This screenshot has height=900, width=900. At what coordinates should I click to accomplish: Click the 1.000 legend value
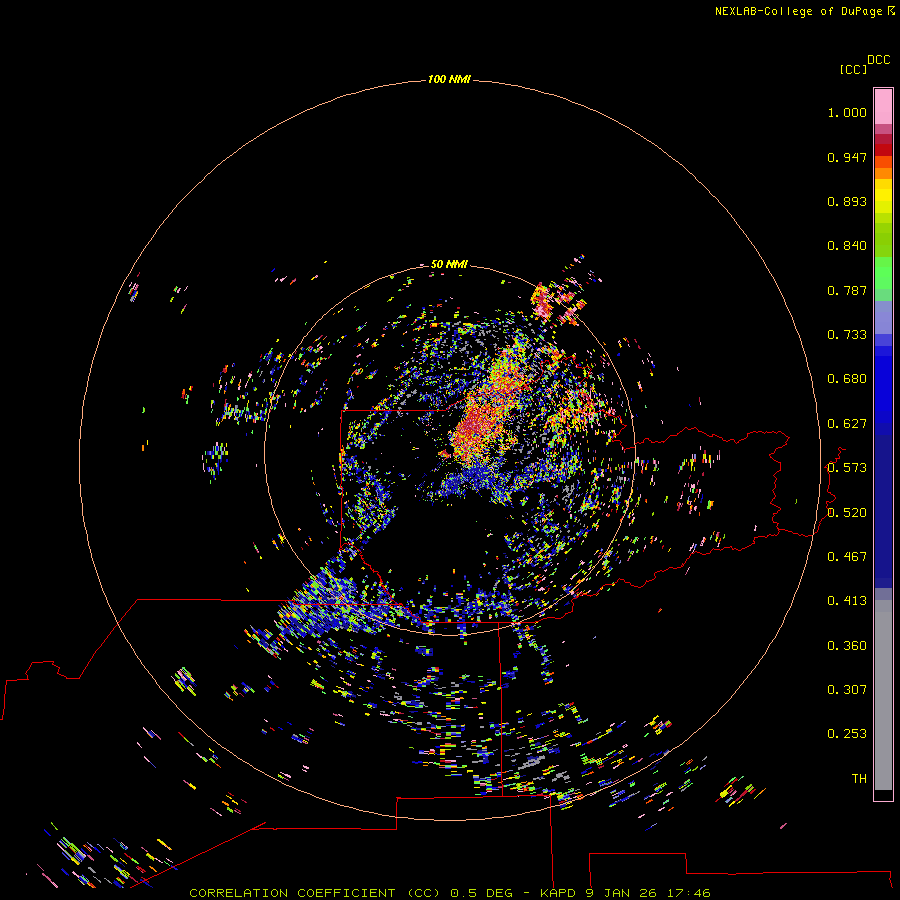tap(847, 112)
